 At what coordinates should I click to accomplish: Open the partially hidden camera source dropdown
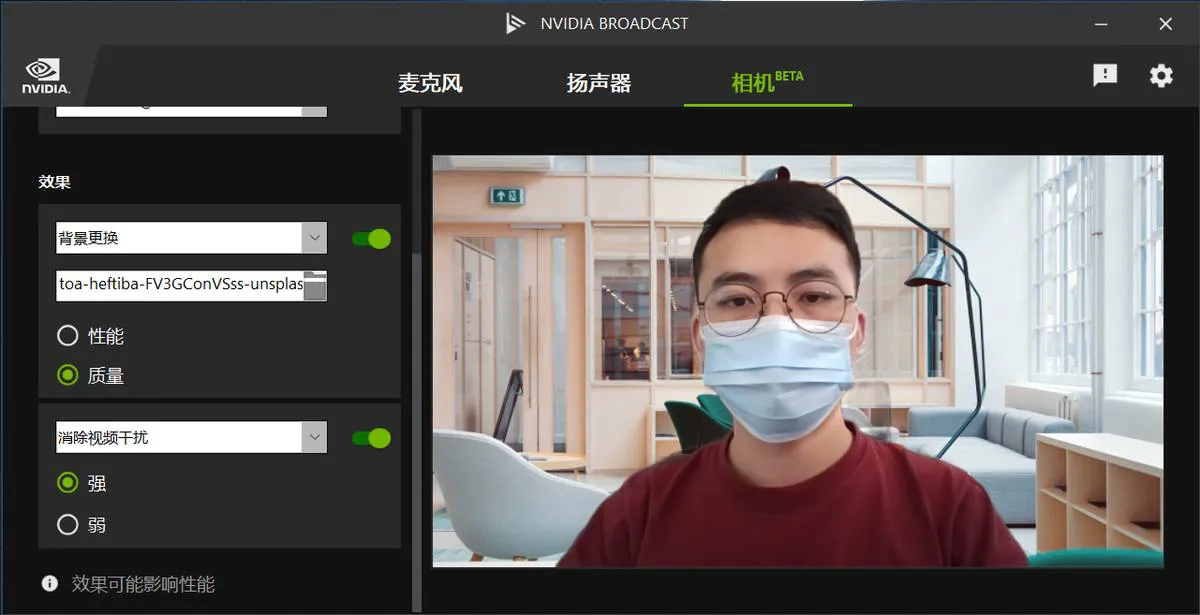[192, 110]
